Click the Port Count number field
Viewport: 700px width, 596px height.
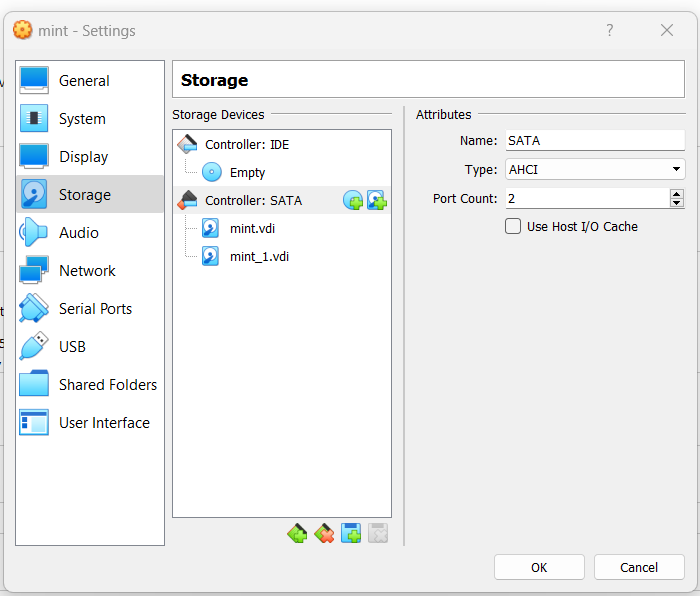(587, 198)
